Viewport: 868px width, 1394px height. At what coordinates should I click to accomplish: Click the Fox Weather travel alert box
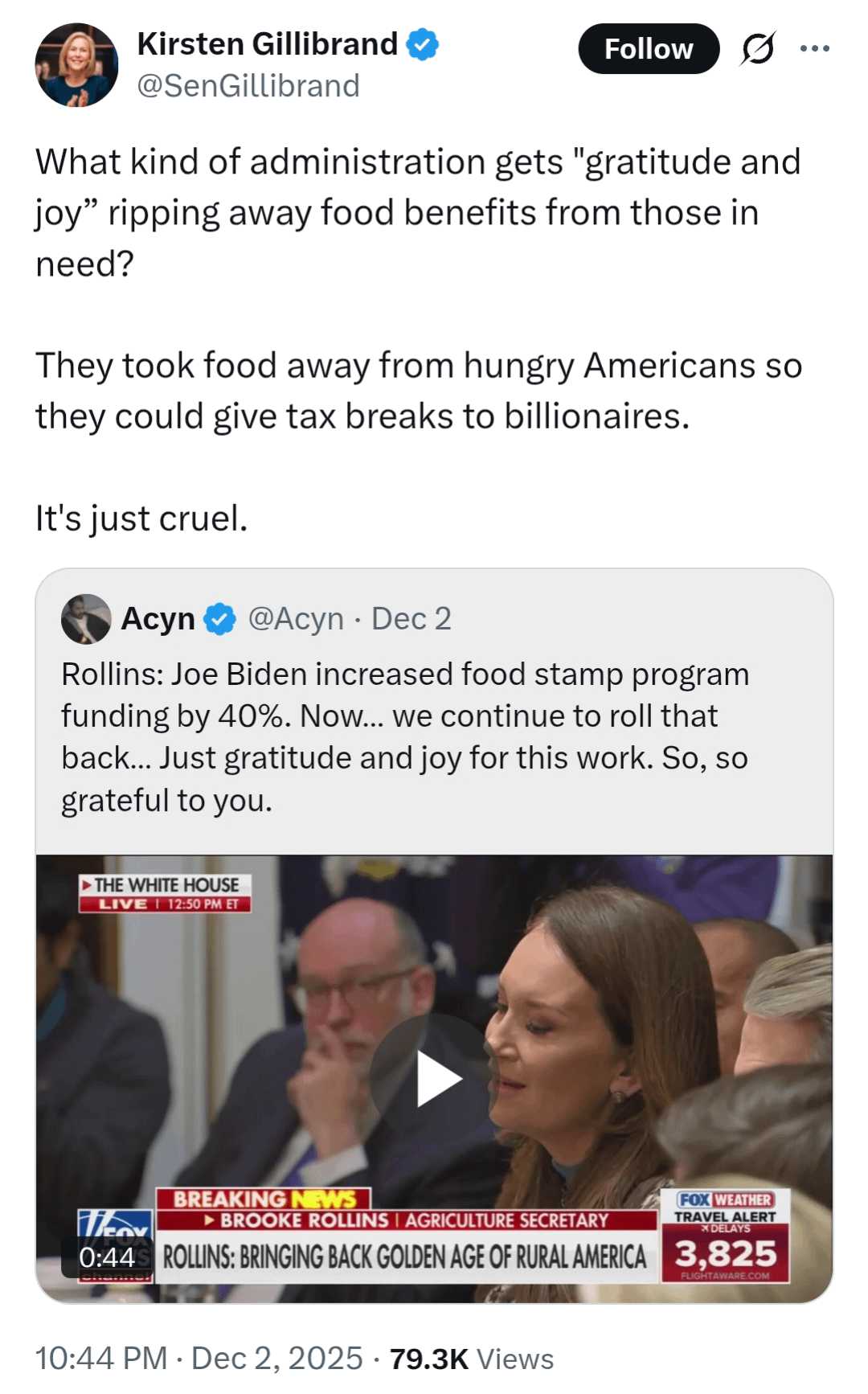(x=725, y=1236)
